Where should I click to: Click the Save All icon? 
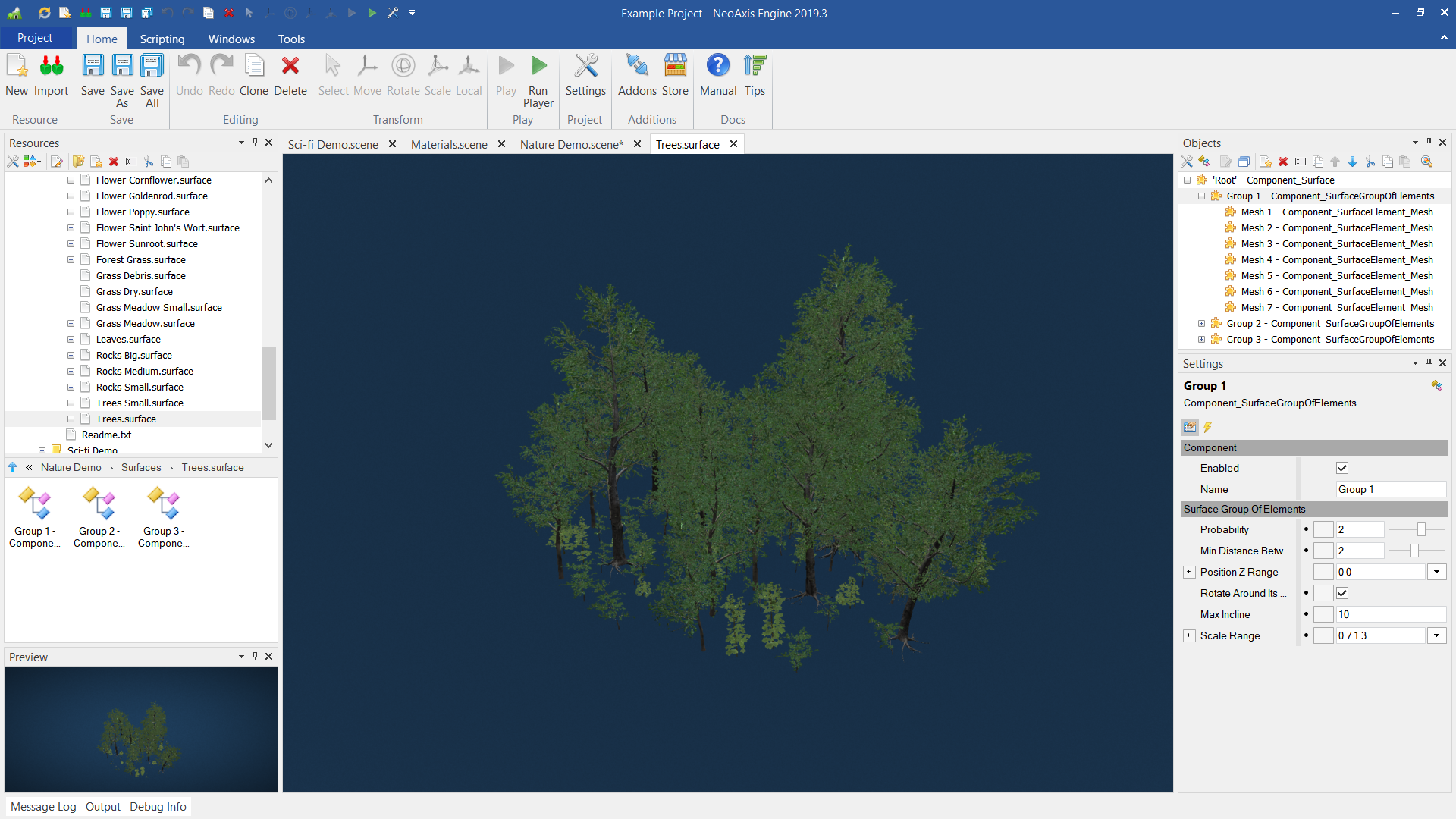point(152,67)
